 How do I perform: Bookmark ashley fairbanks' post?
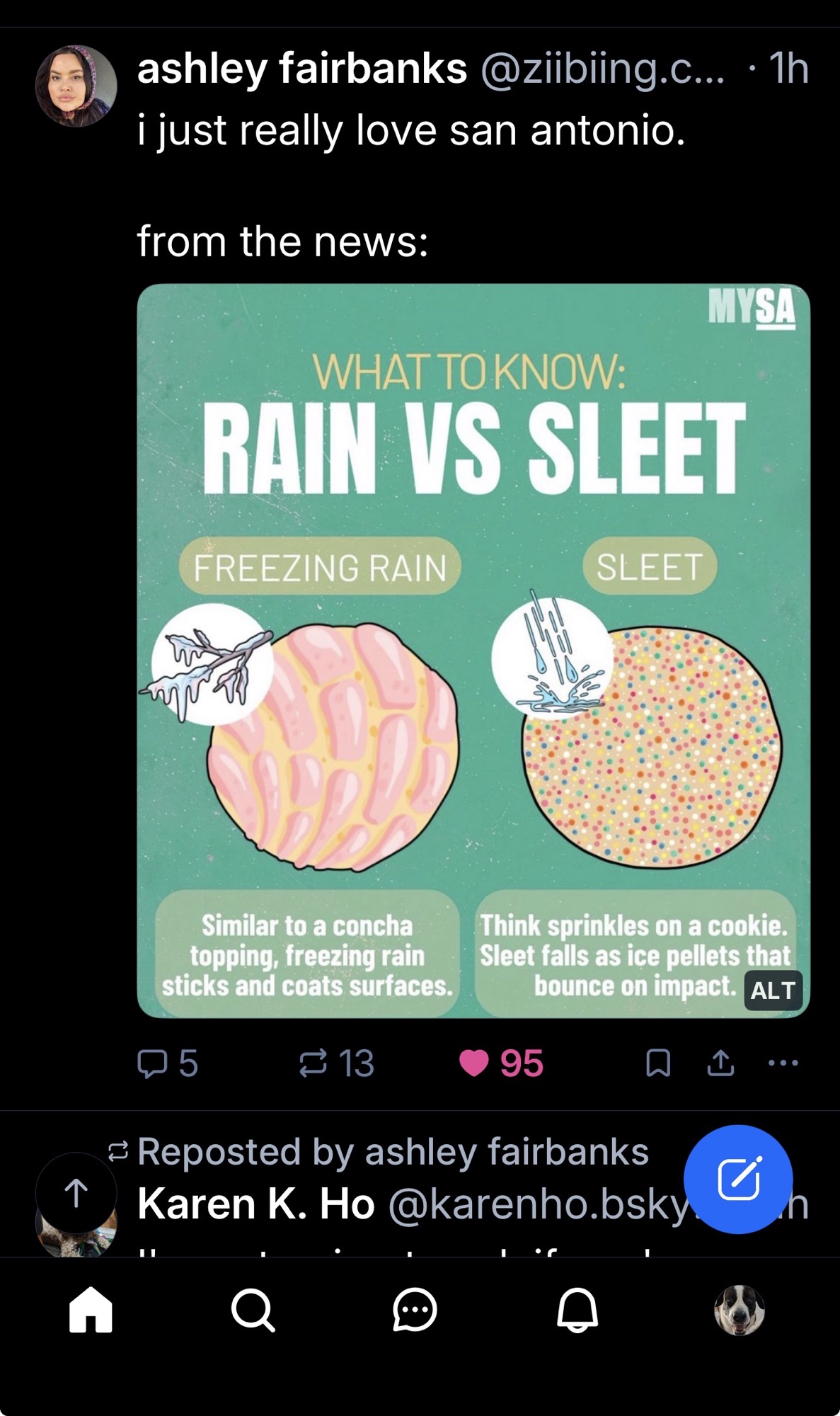[658, 1063]
